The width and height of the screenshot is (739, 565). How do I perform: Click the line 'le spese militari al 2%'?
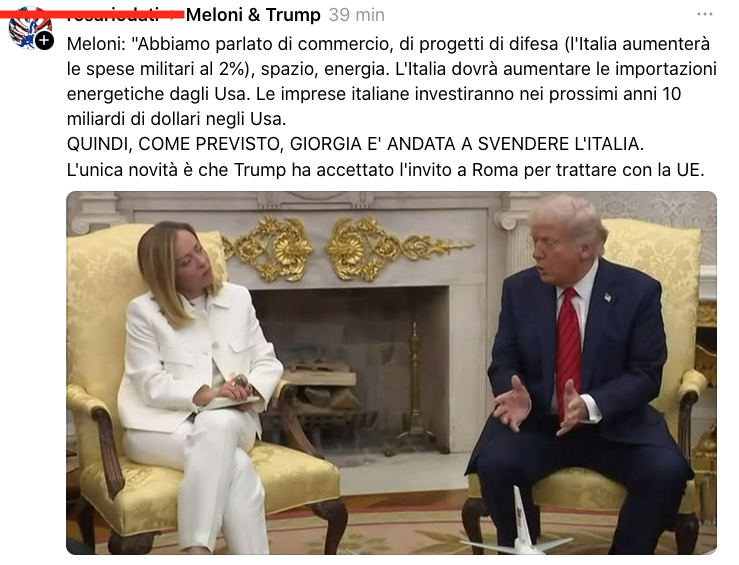tap(392, 69)
